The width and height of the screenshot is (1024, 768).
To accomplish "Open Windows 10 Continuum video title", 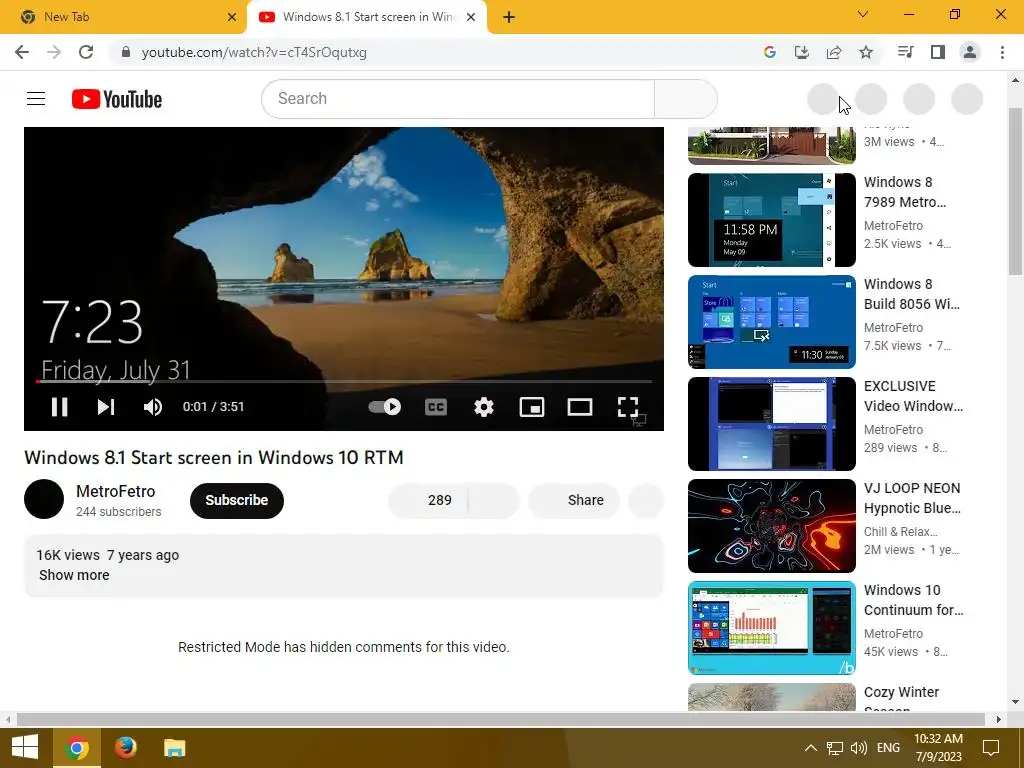I will [913, 600].
